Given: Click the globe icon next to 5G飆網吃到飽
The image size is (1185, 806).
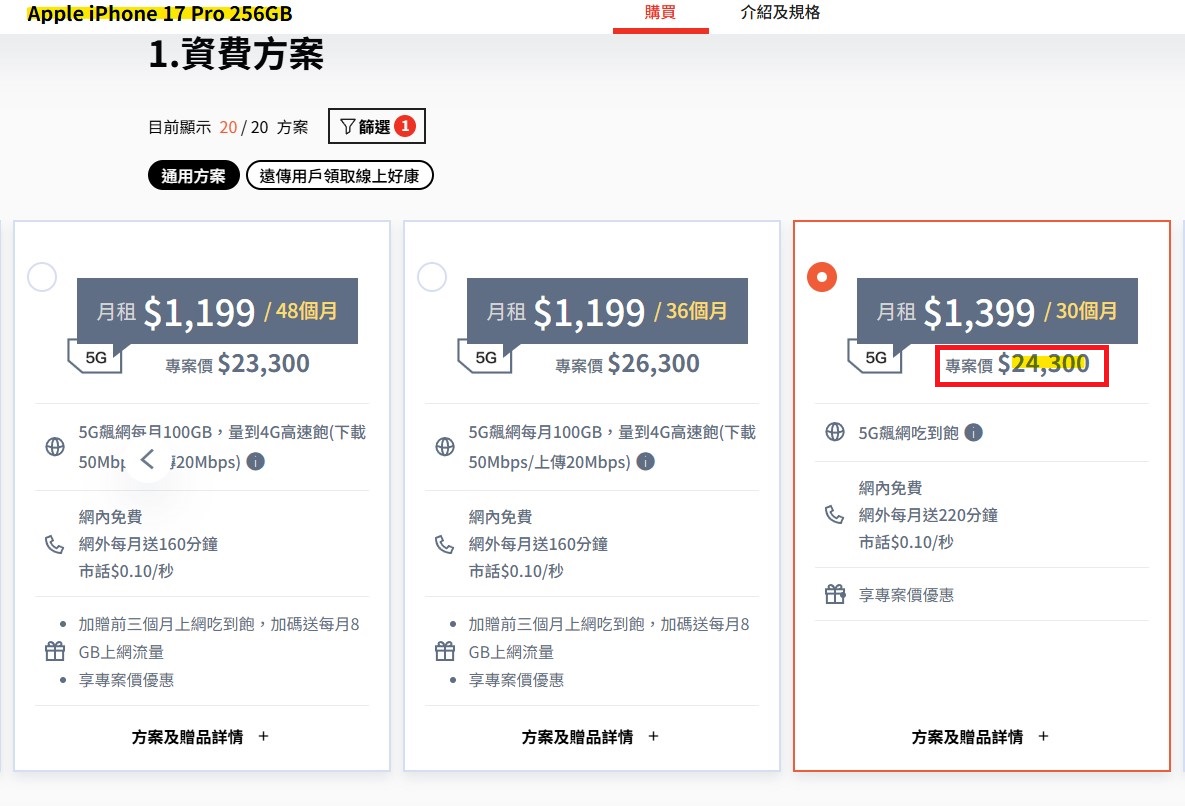Looking at the screenshot, I should point(835,432).
